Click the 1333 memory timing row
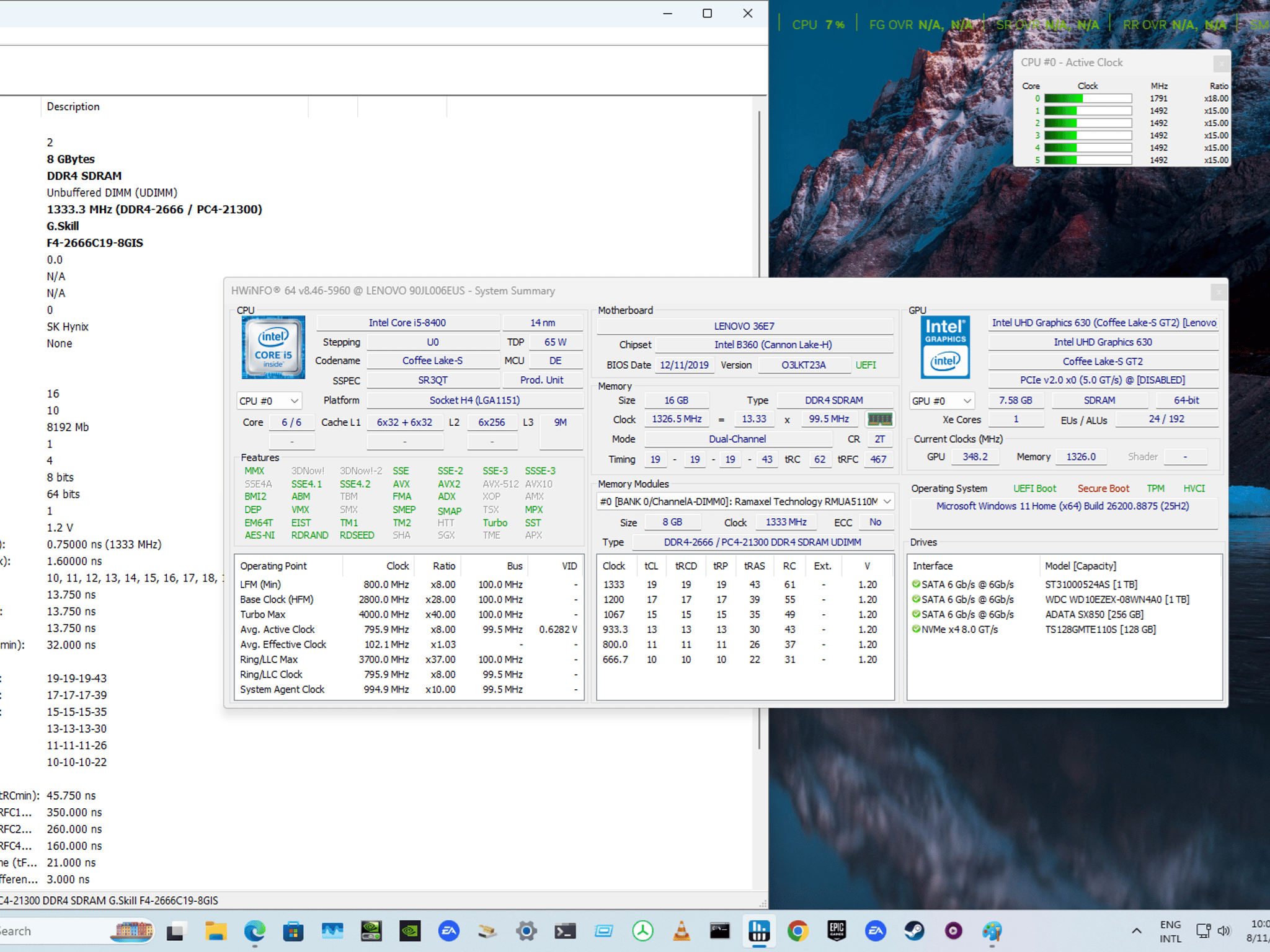Image resolution: width=1270 pixels, height=952 pixels. [x=745, y=584]
